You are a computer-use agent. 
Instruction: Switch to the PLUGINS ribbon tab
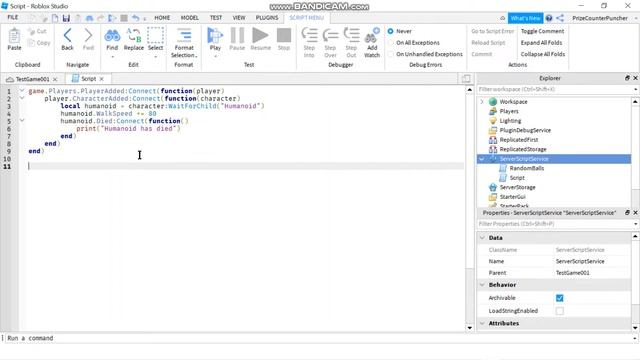tap(267, 18)
